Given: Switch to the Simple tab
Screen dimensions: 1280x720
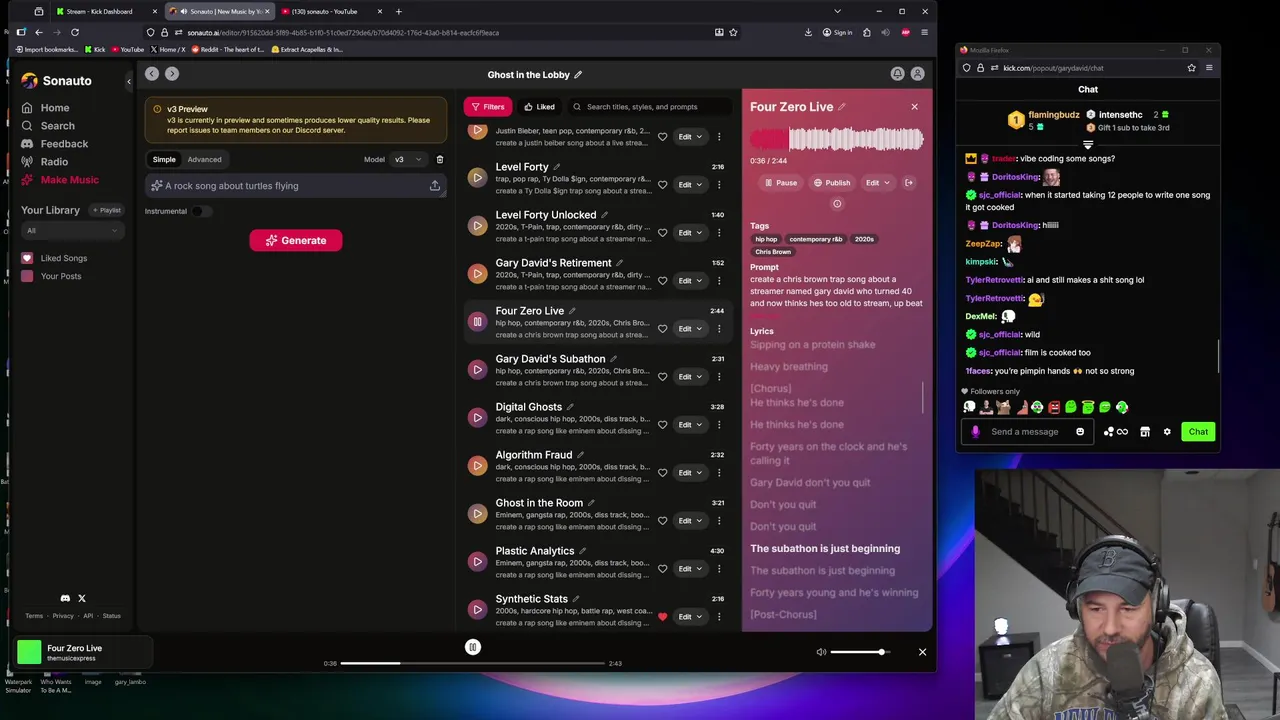Looking at the screenshot, I should [164, 159].
